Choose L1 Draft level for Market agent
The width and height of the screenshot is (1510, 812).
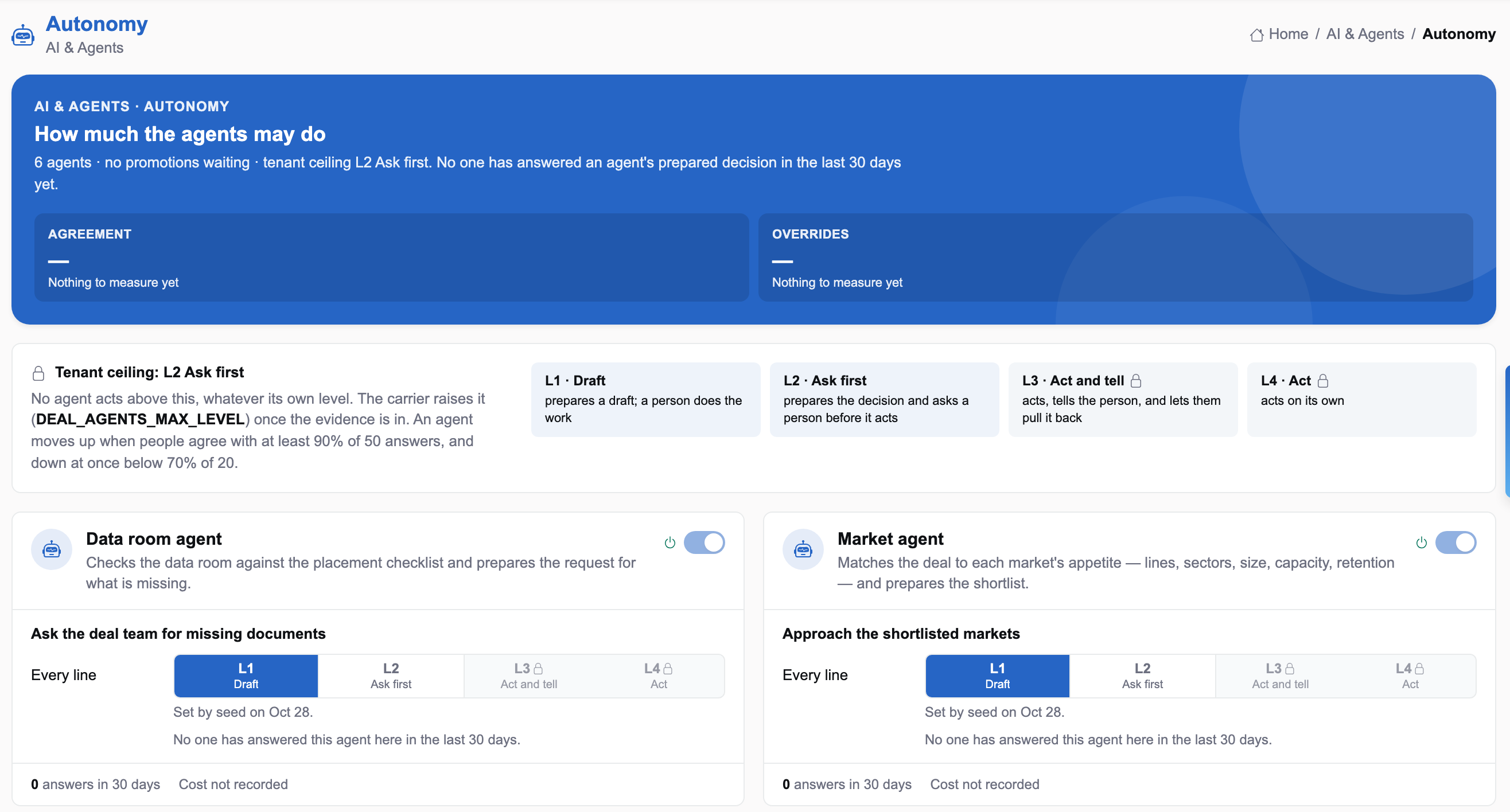coord(997,676)
